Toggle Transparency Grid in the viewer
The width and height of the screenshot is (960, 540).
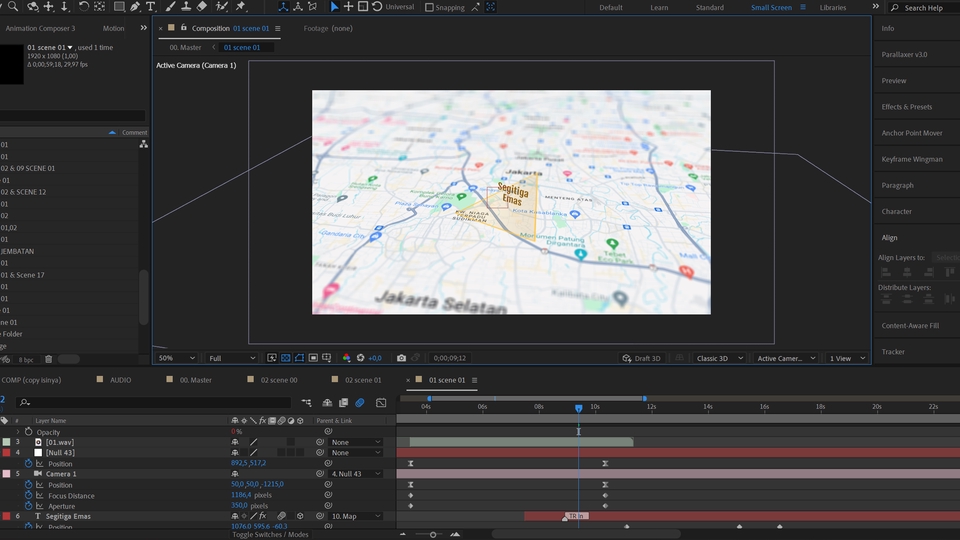pyautogui.click(x=285, y=358)
